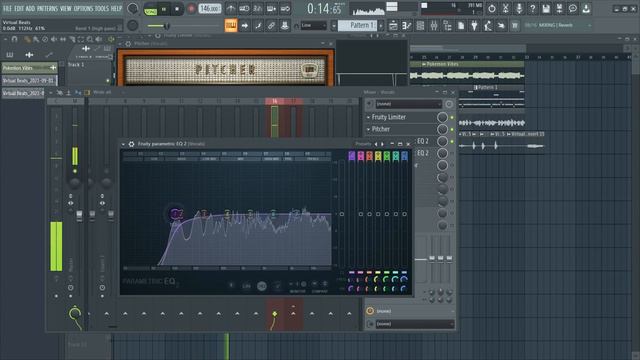Open the PATTERNS menu

(x=48, y=8)
